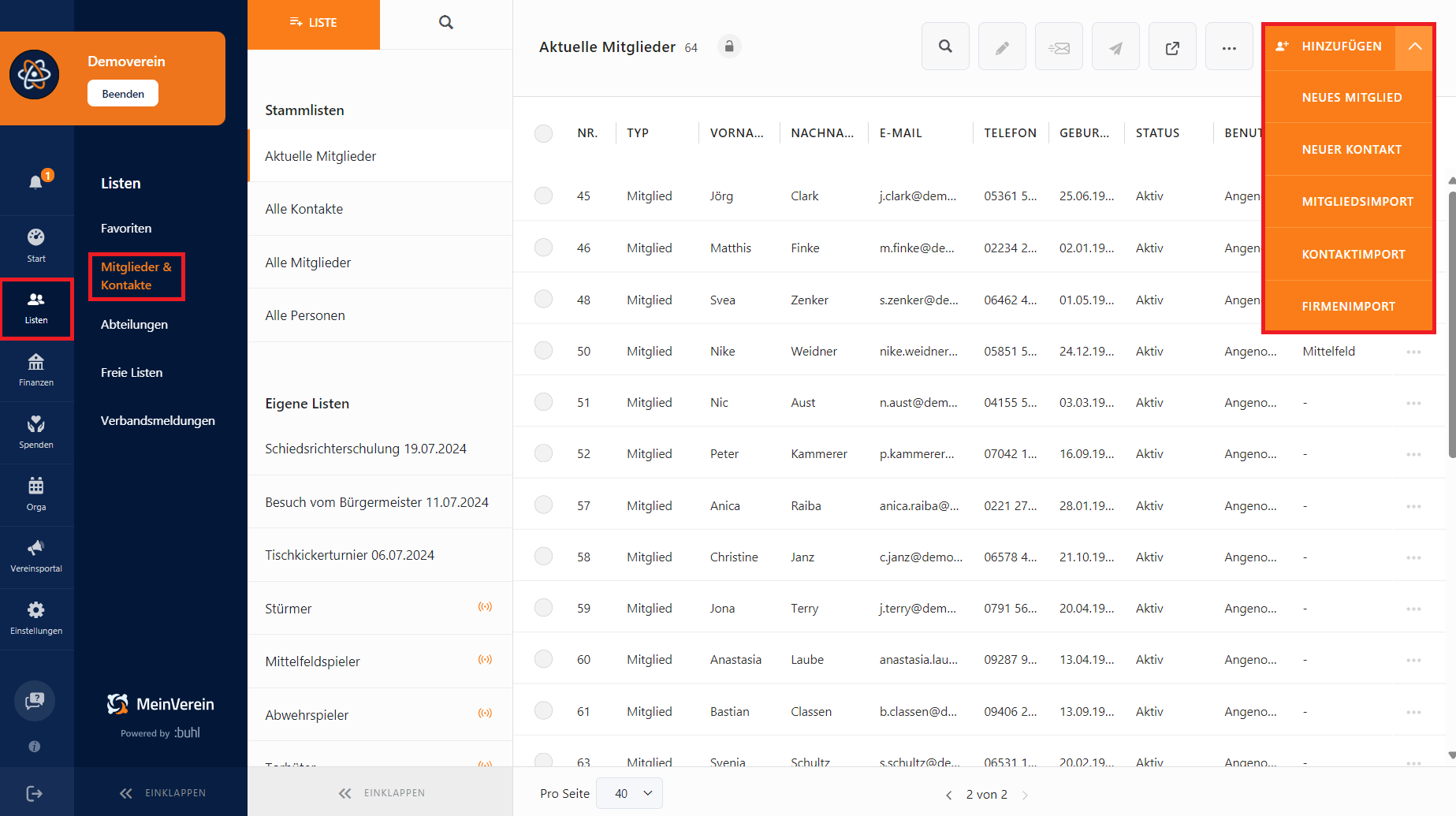This screenshot has height=816, width=1456.
Task: Open the notifications bell icon
Action: click(x=36, y=182)
